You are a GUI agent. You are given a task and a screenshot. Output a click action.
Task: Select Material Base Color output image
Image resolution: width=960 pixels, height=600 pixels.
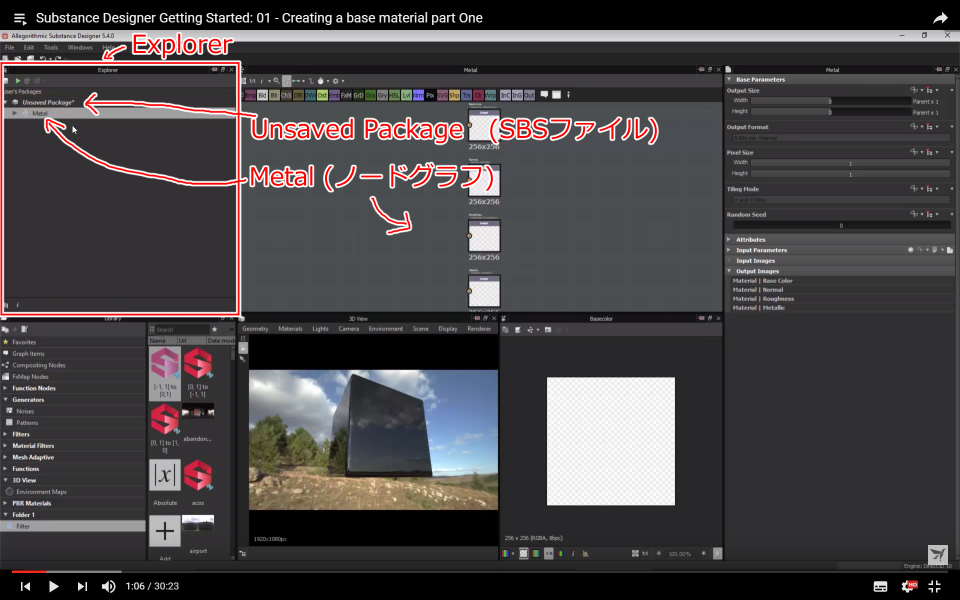762,280
